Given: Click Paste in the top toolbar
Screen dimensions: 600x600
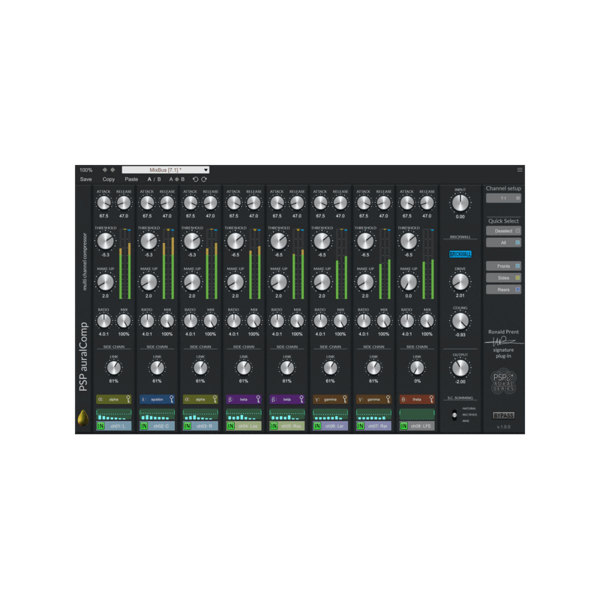Looking at the screenshot, I should pos(131,179).
